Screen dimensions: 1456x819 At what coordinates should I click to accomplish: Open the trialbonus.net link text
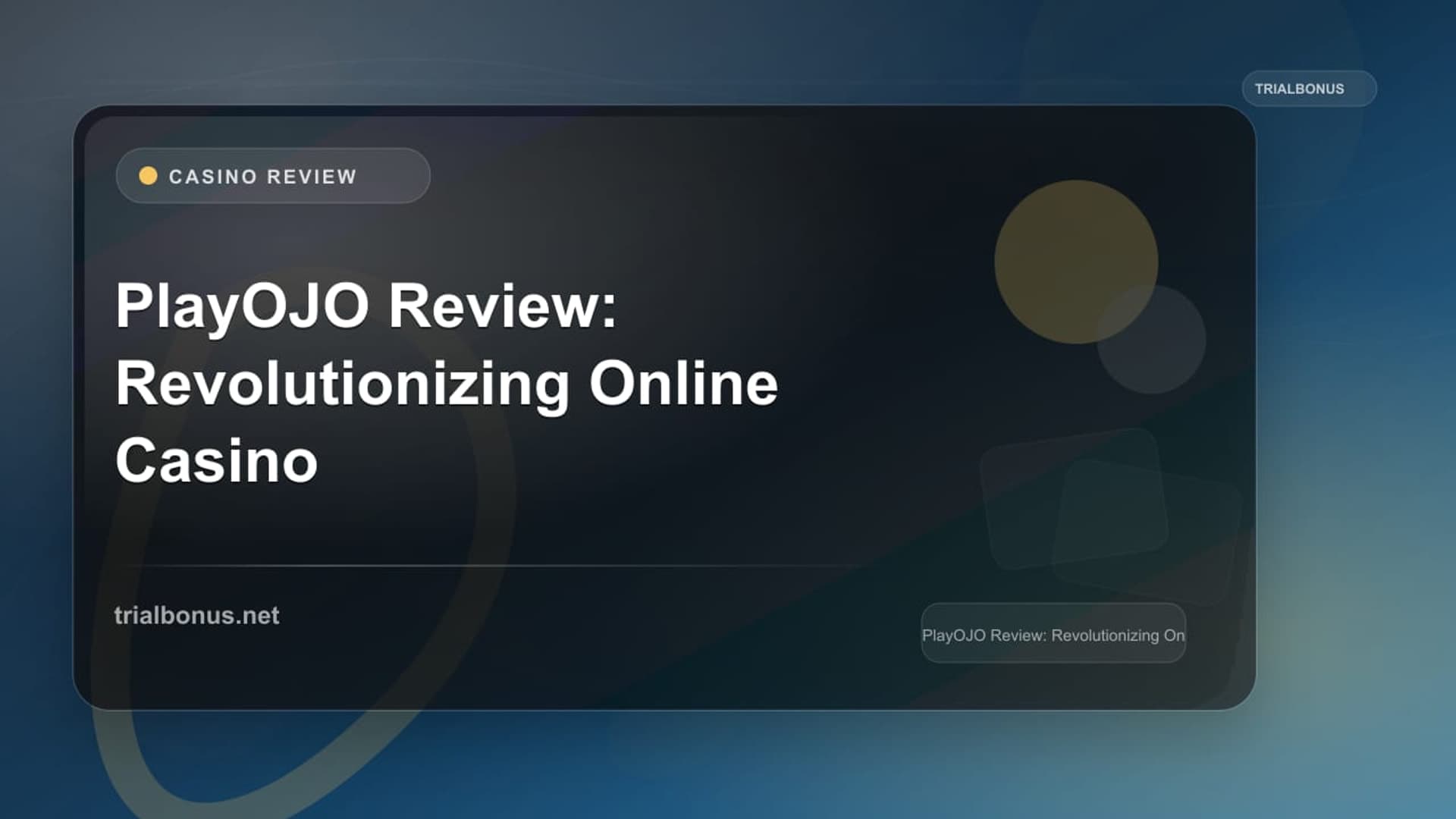pyautogui.click(x=196, y=615)
